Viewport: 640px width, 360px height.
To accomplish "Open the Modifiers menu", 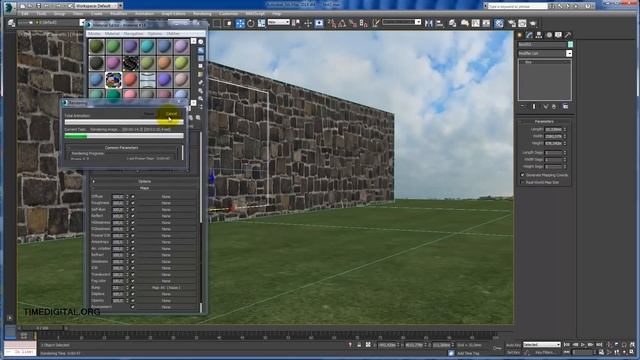I will (x=118, y=13).
